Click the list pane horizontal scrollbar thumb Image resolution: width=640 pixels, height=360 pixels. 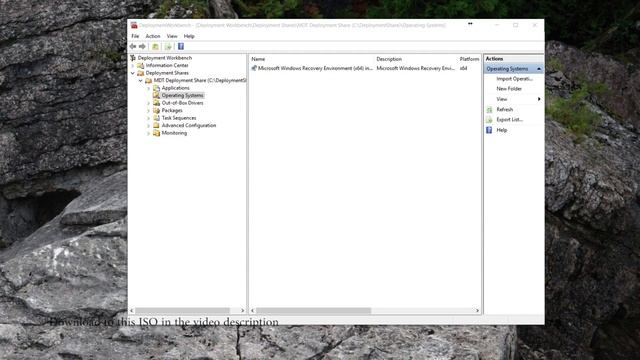point(313,311)
